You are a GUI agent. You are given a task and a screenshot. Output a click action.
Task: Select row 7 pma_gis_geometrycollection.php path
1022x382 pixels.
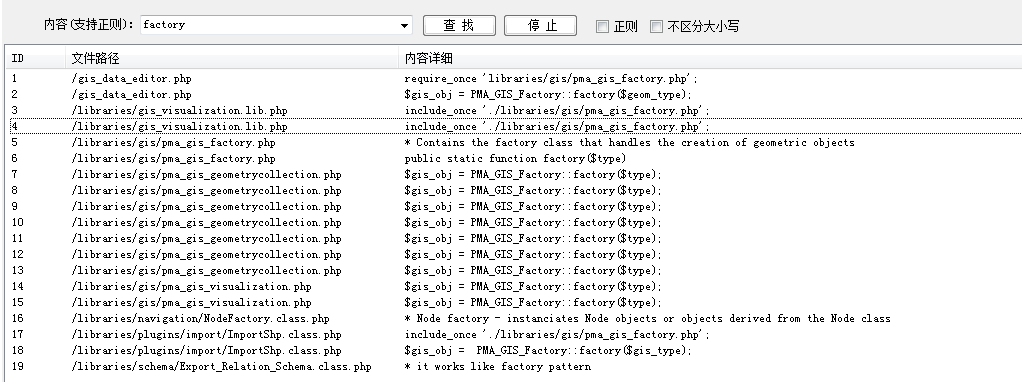pos(207,175)
